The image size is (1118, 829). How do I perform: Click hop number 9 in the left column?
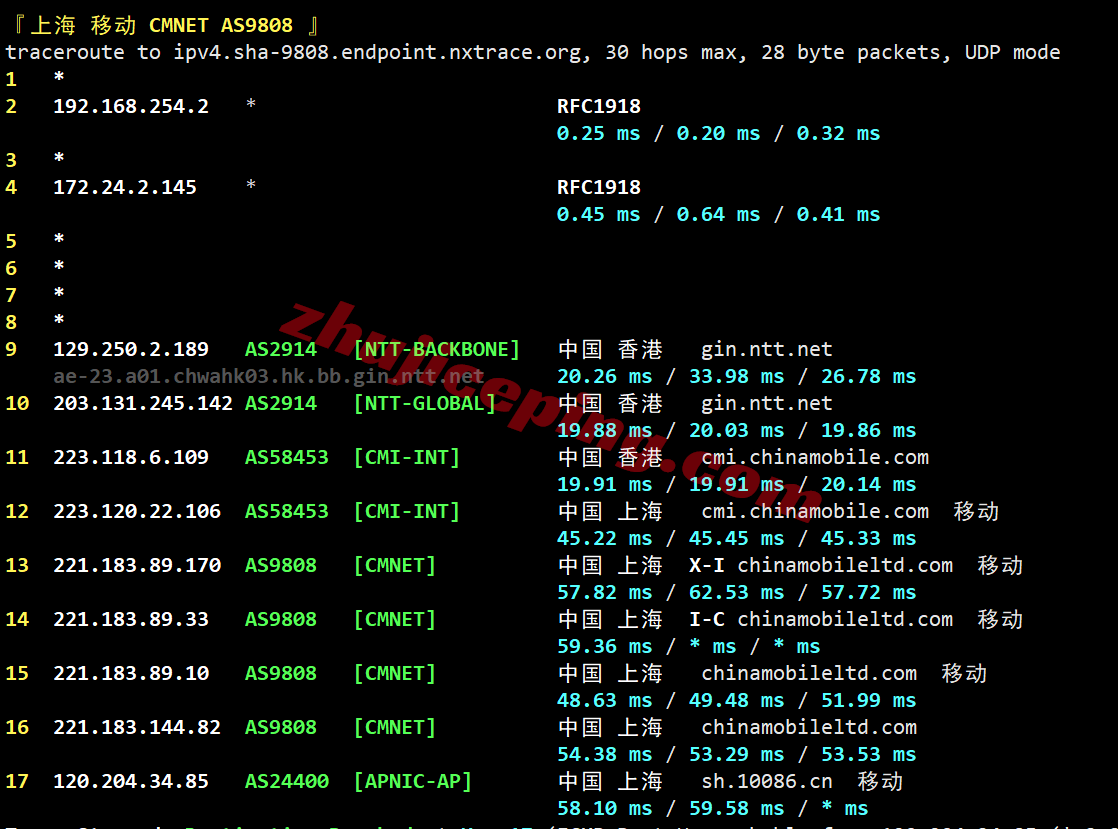pyautogui.click(x=11, y=349)
